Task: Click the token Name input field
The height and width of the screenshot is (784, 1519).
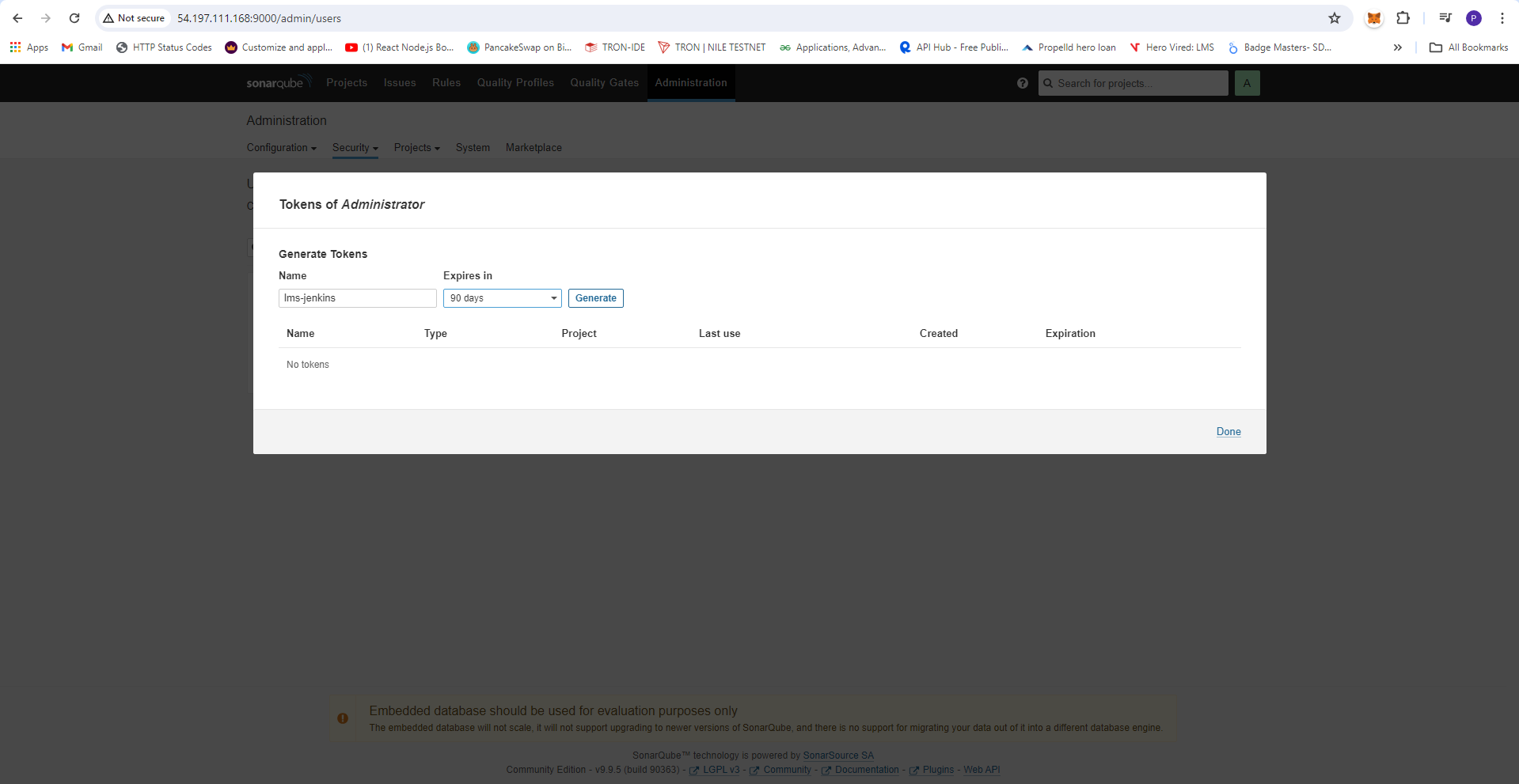Action: click(x=358, y=298)
